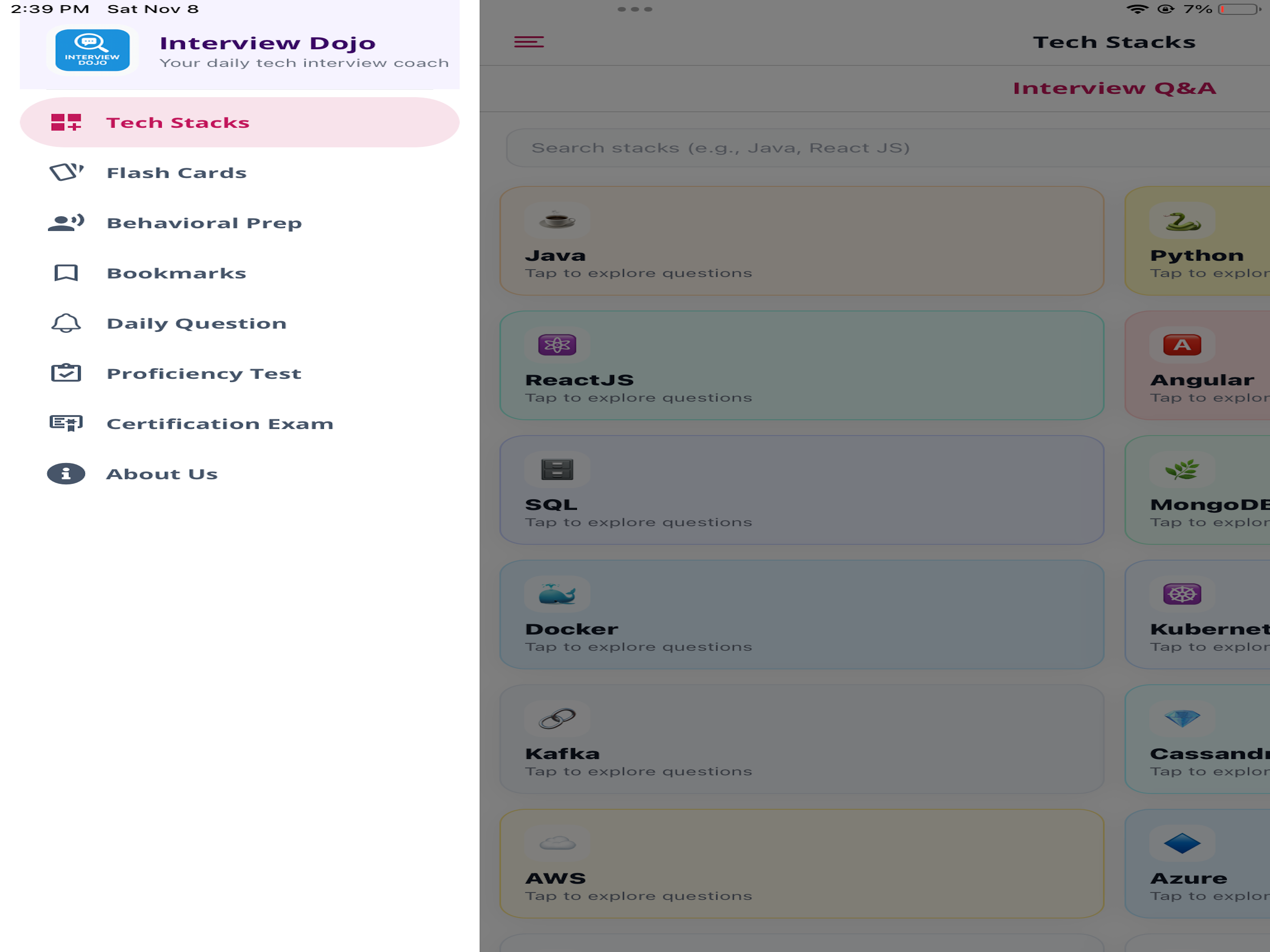
Task: Click the Azure blue diamond icon
Action: click(x=1182, y=843)
